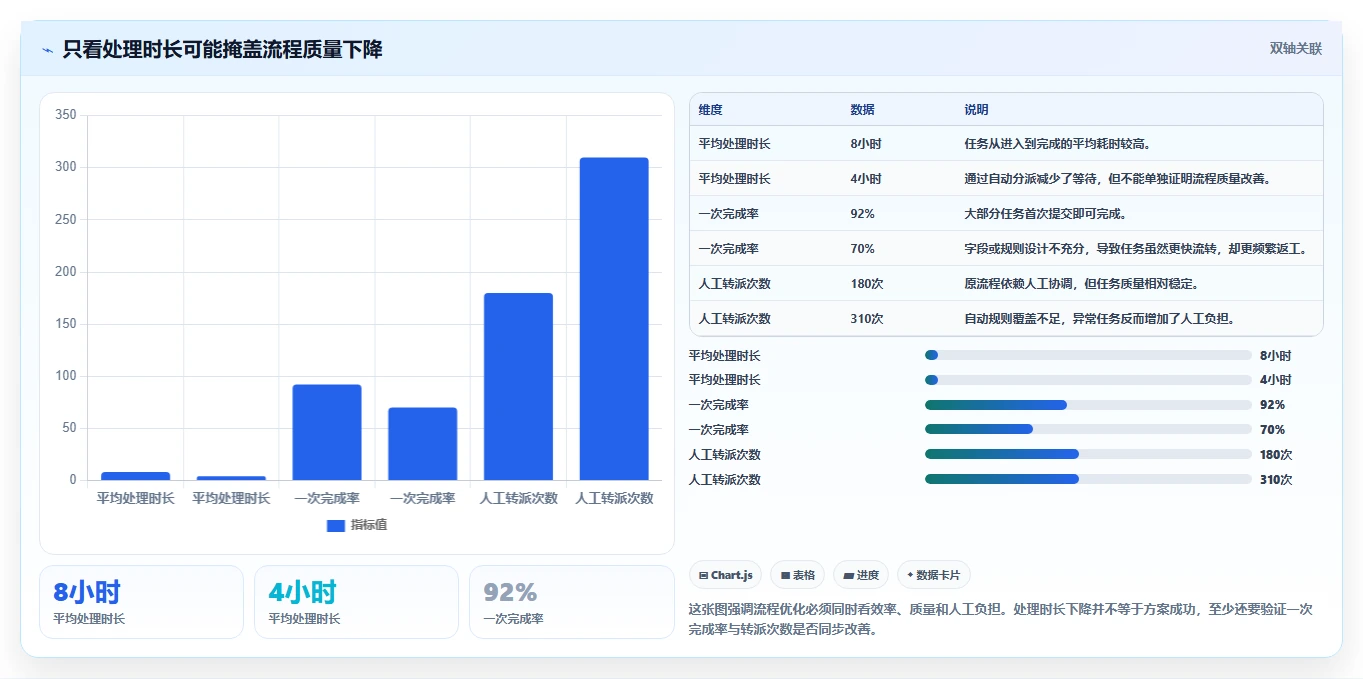Click the 维度 table column header
Viewport: 1363px width, 679px height.
click(710, 110)
